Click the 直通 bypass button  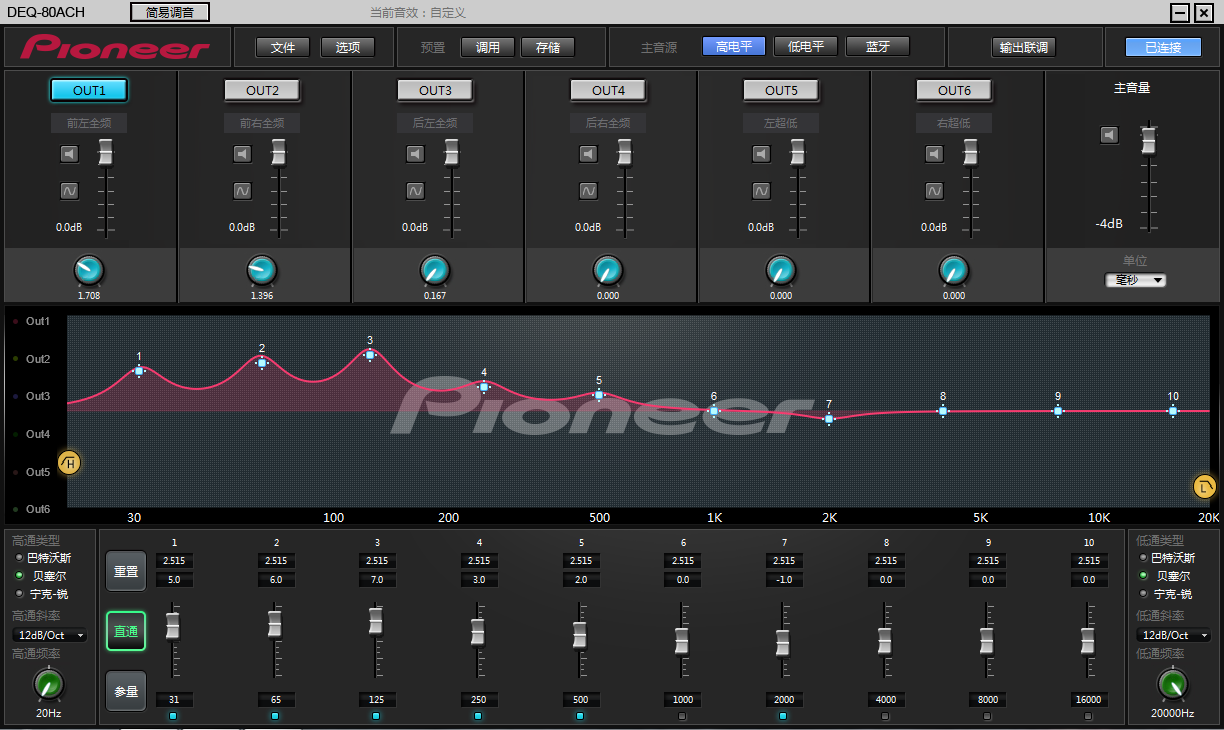(x=126, y=631)
